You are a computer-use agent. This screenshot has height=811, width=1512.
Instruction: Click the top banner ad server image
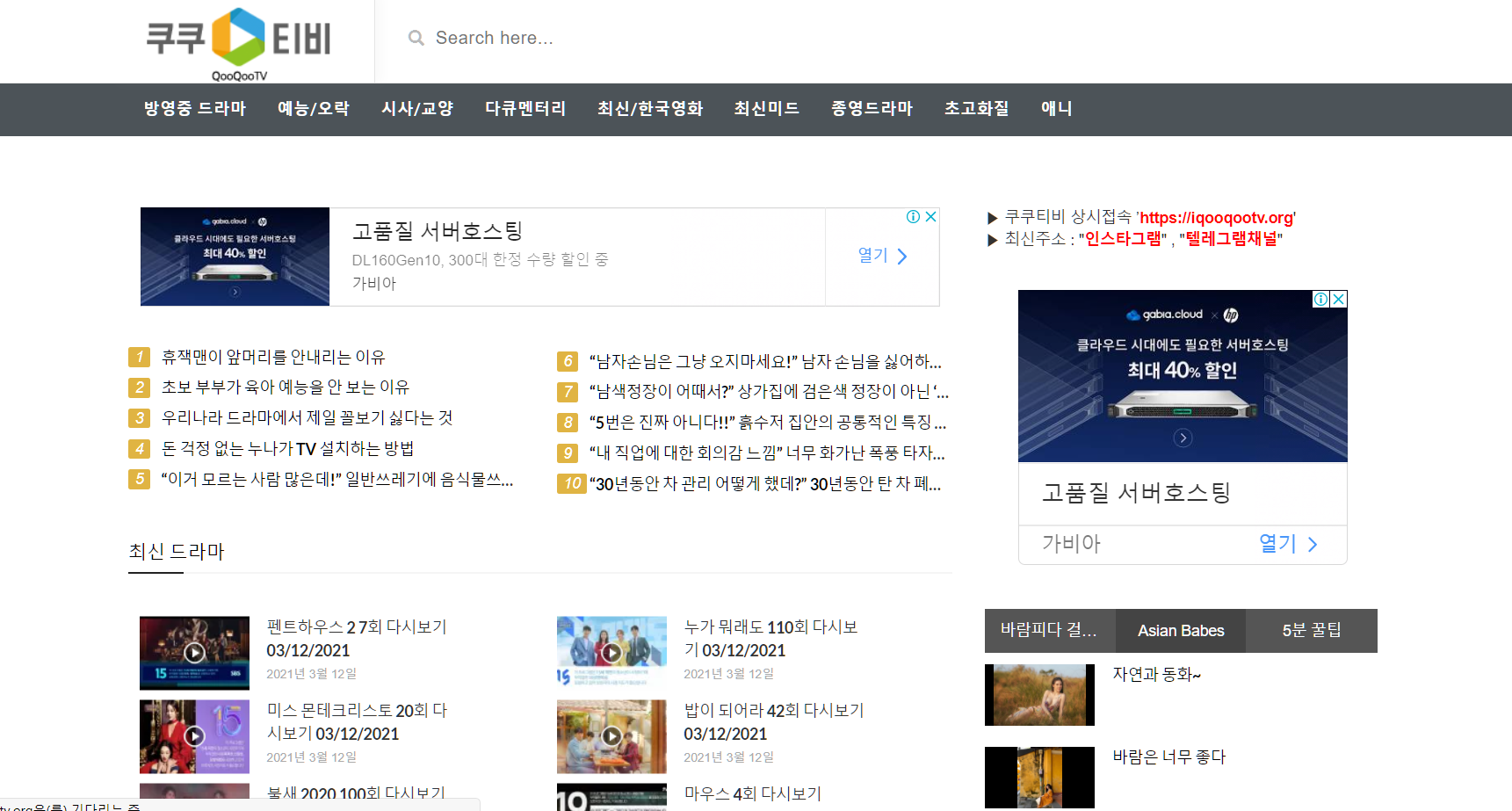pyautogui.click(x=235, y=257)
